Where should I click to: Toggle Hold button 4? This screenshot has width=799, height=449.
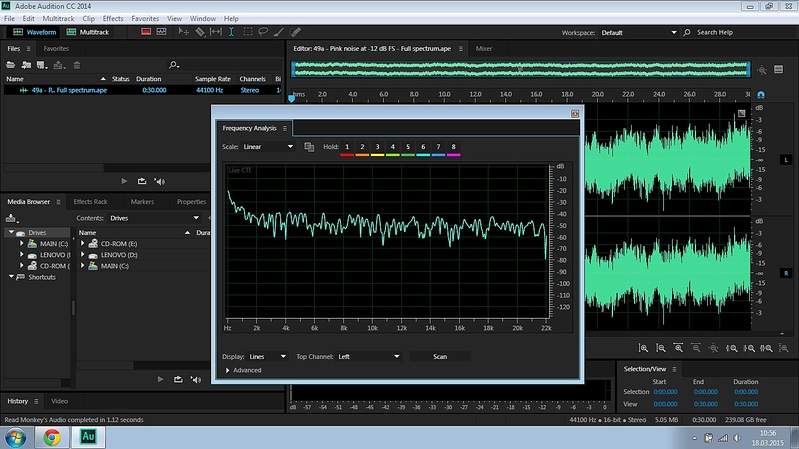click(392, 147)
